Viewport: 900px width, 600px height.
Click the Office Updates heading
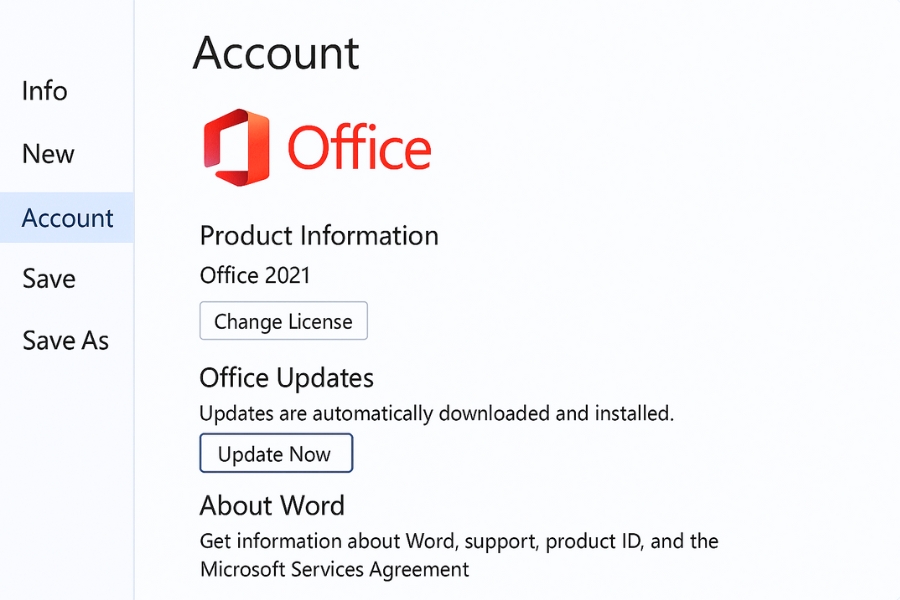pos(286,378)
